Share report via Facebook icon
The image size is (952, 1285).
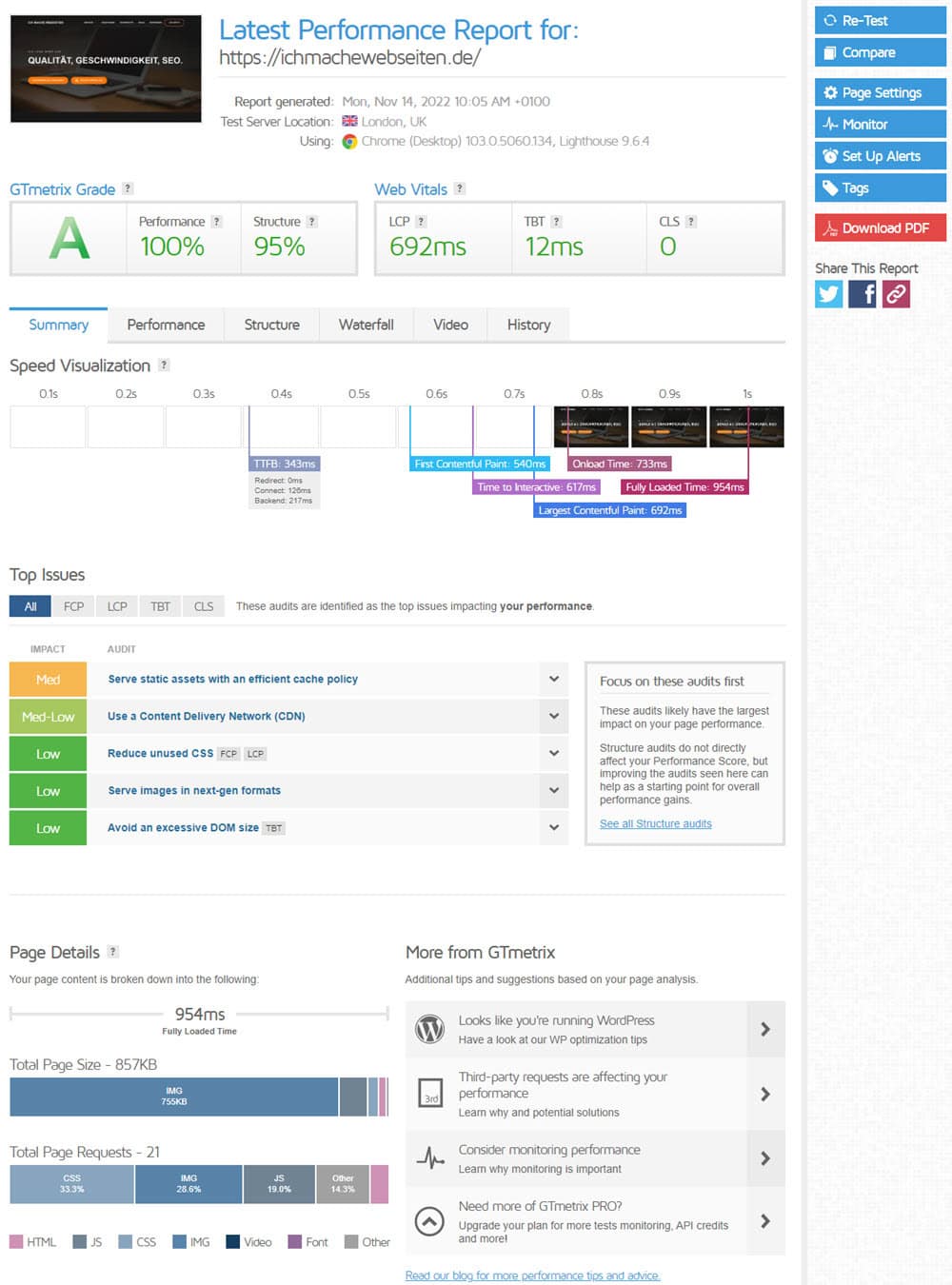point(863,294)
